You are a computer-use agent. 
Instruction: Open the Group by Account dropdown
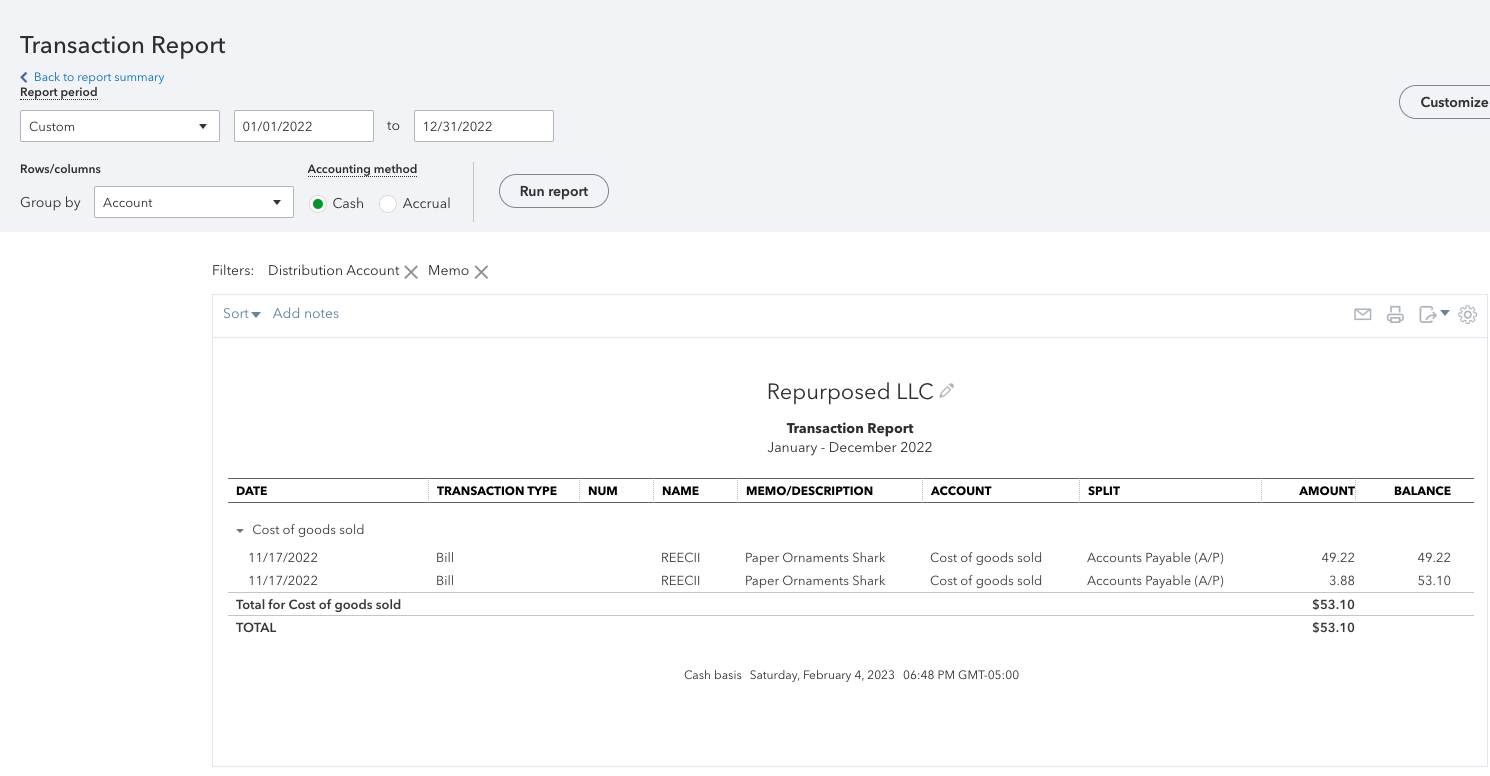(193, 202)
